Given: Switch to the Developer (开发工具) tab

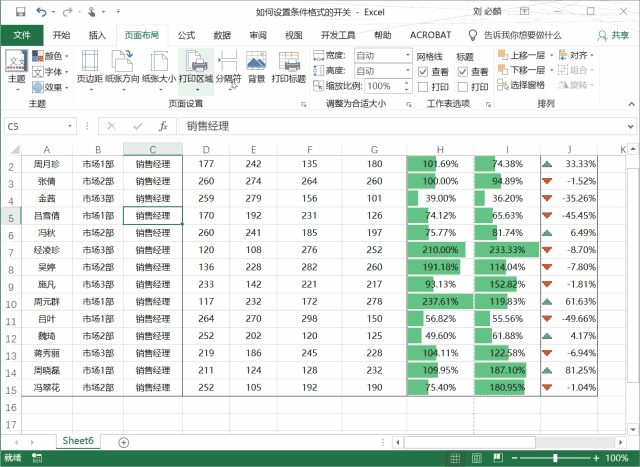Looking at the screenshot, I should click(x=338, y=35).
